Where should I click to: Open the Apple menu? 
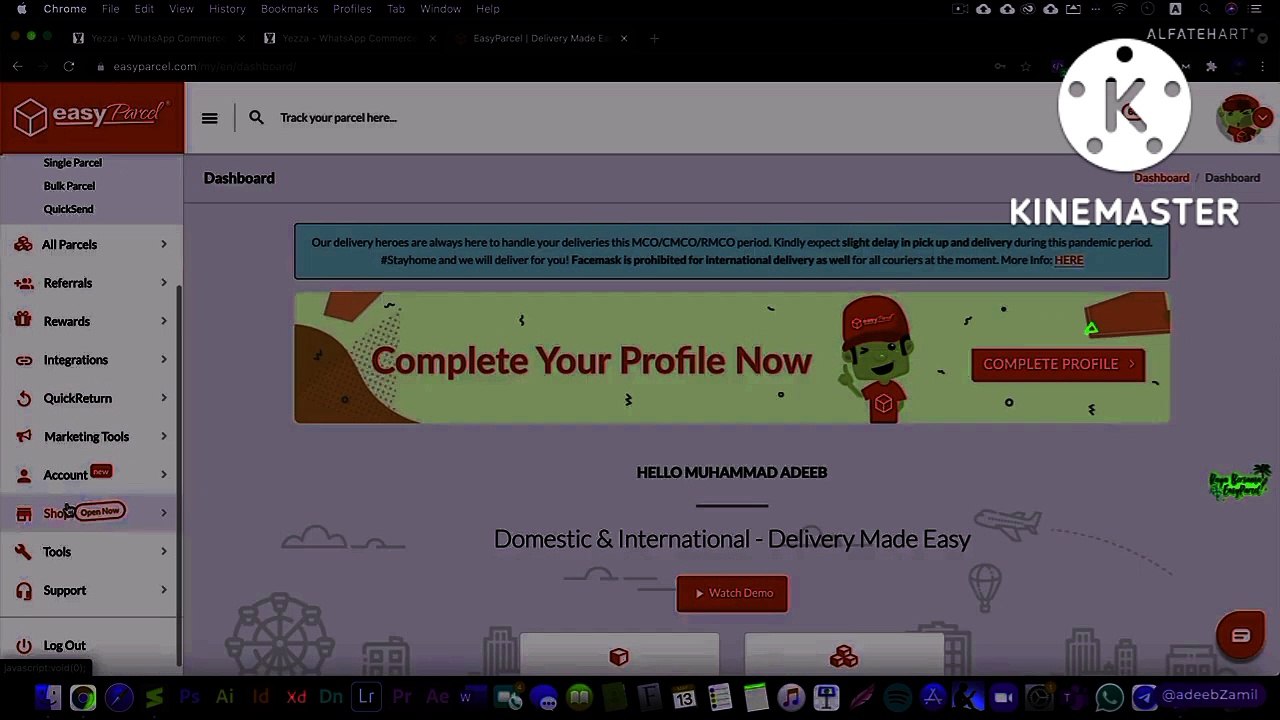tap(21, 9)
